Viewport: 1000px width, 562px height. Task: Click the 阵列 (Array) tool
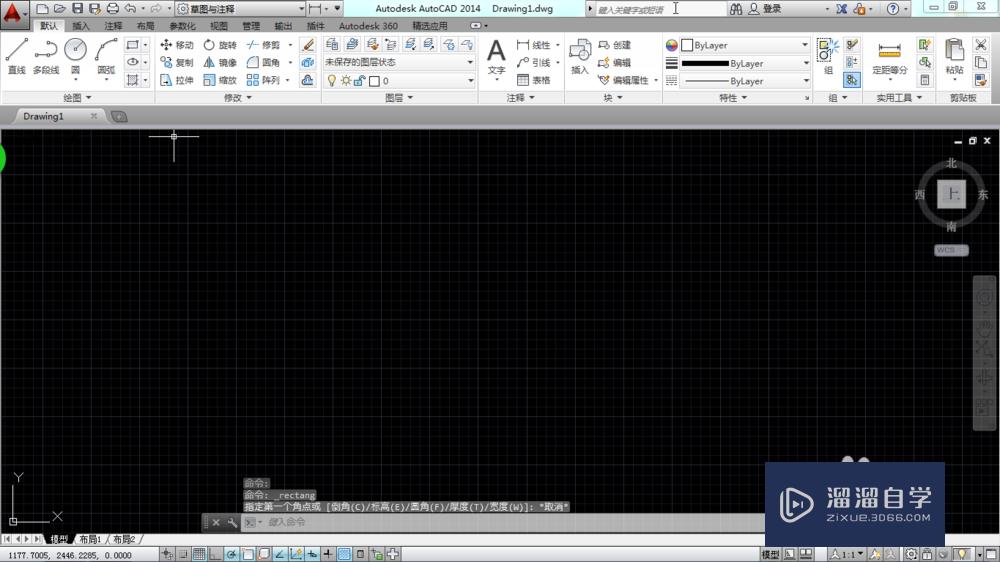[263, 80]
